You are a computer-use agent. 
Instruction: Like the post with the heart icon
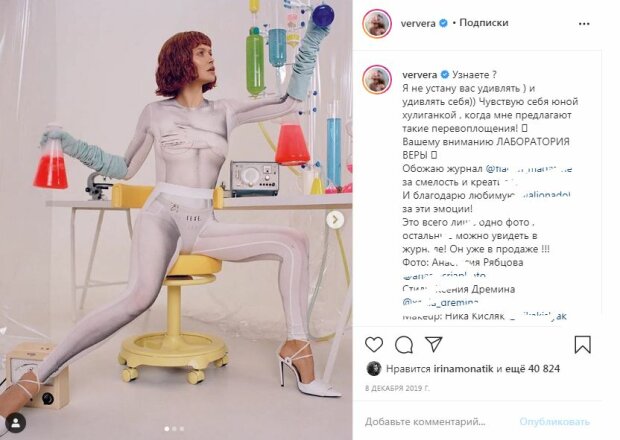click(374, 344)
